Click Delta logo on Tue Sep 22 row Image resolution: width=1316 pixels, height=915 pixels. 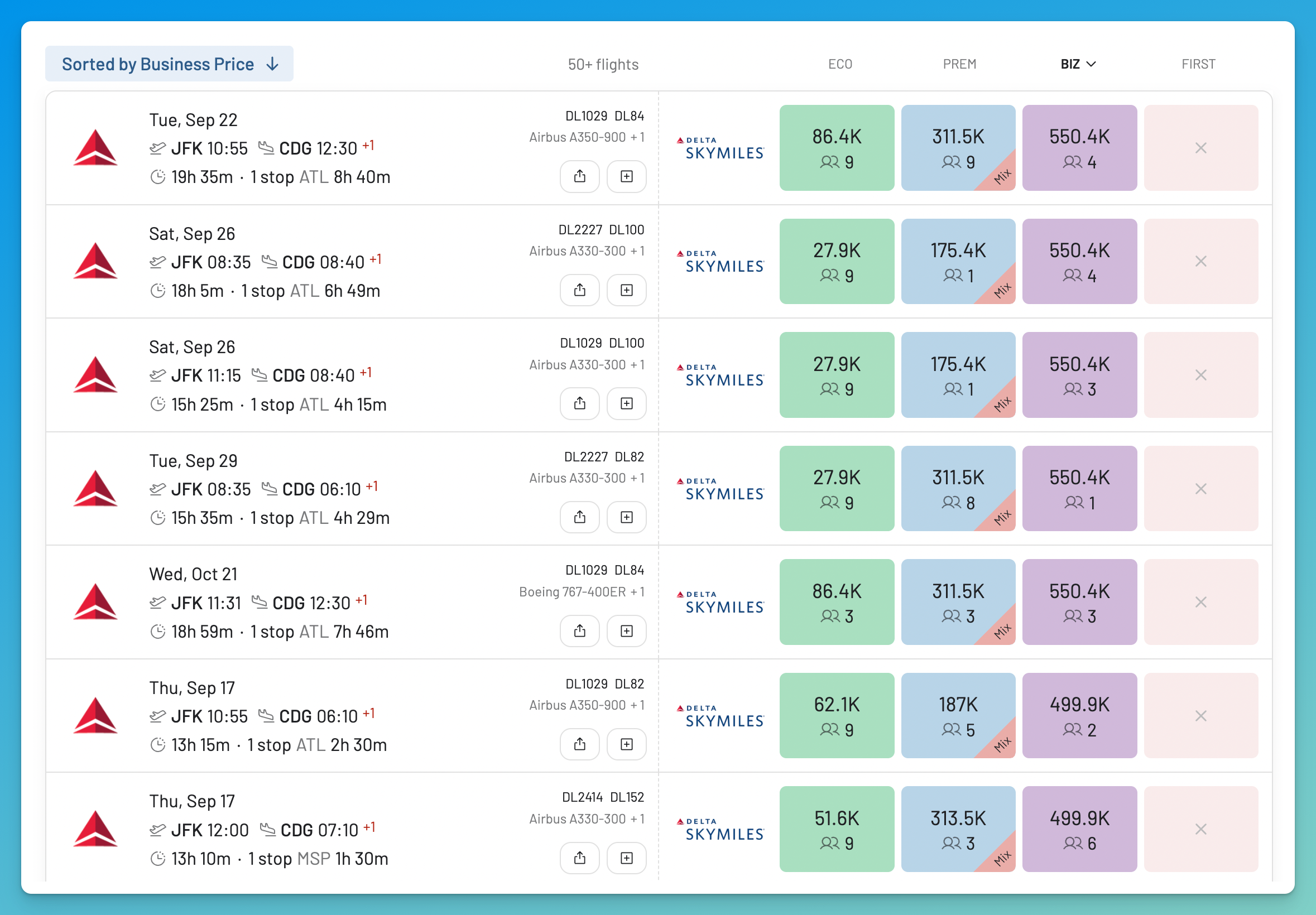tap(95, 147)
